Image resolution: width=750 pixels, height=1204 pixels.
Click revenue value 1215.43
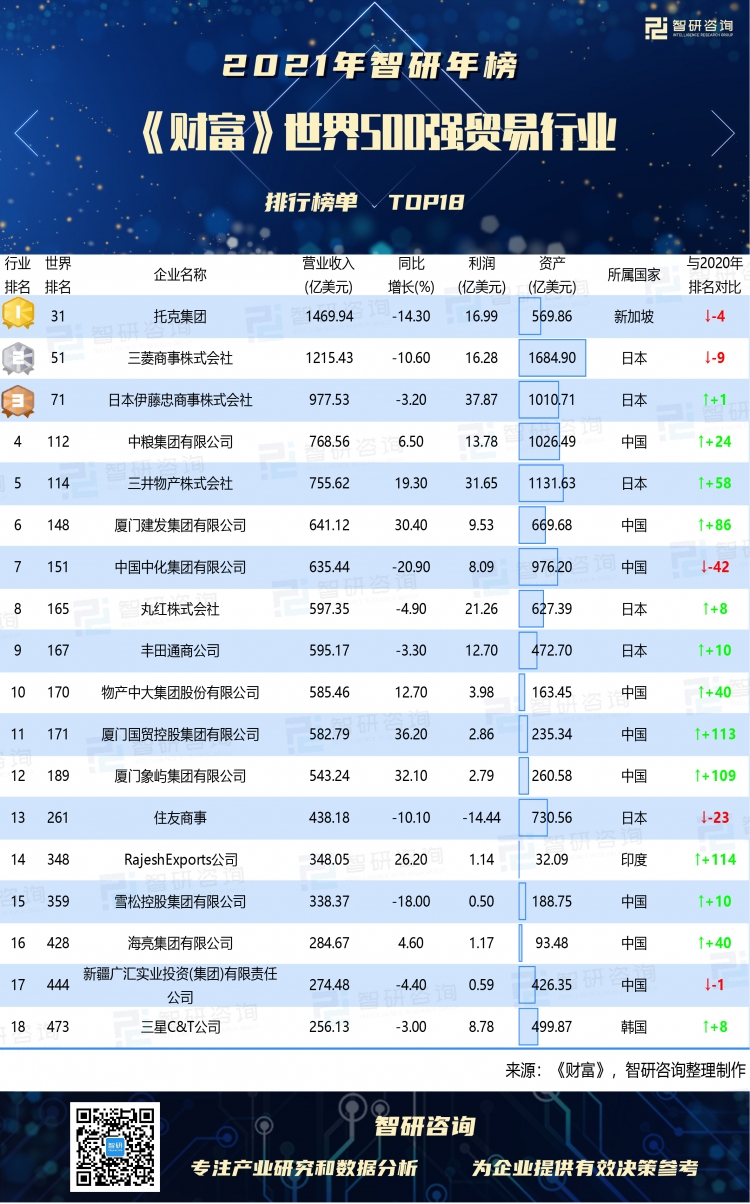[x=329, y=358]
